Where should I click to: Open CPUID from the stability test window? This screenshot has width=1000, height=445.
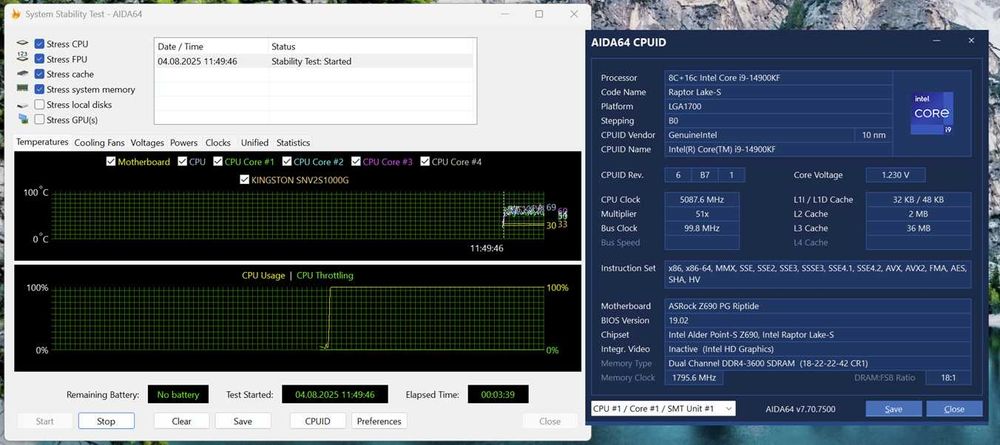tap(318, 421)
